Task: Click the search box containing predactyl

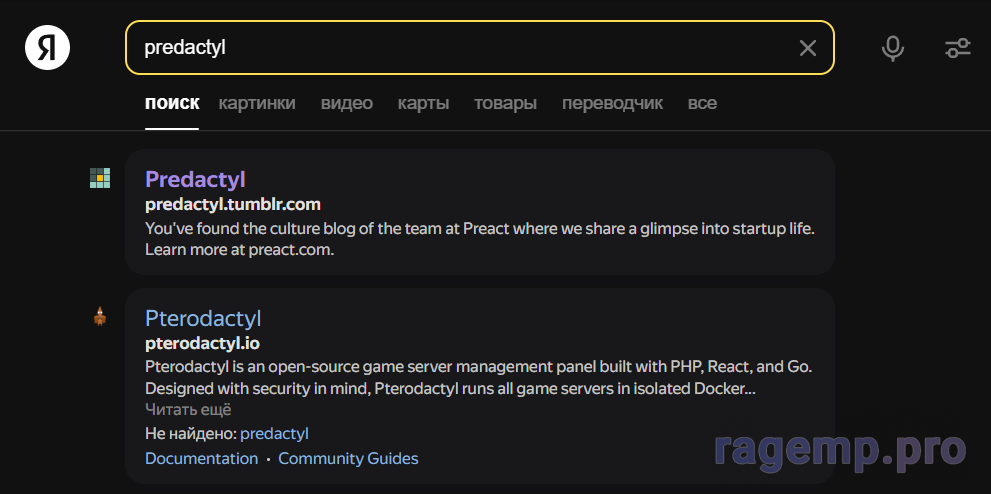Action: pos(460,48)
